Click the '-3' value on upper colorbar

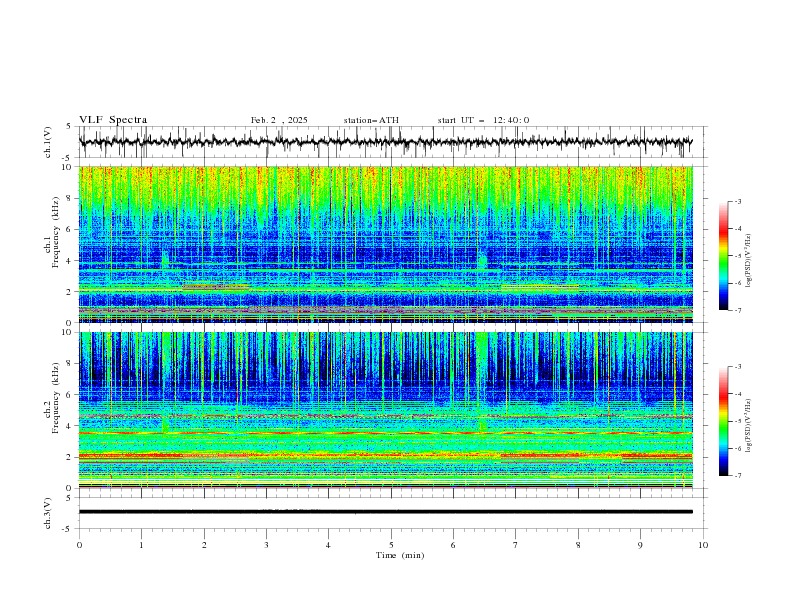click(737, 201)
